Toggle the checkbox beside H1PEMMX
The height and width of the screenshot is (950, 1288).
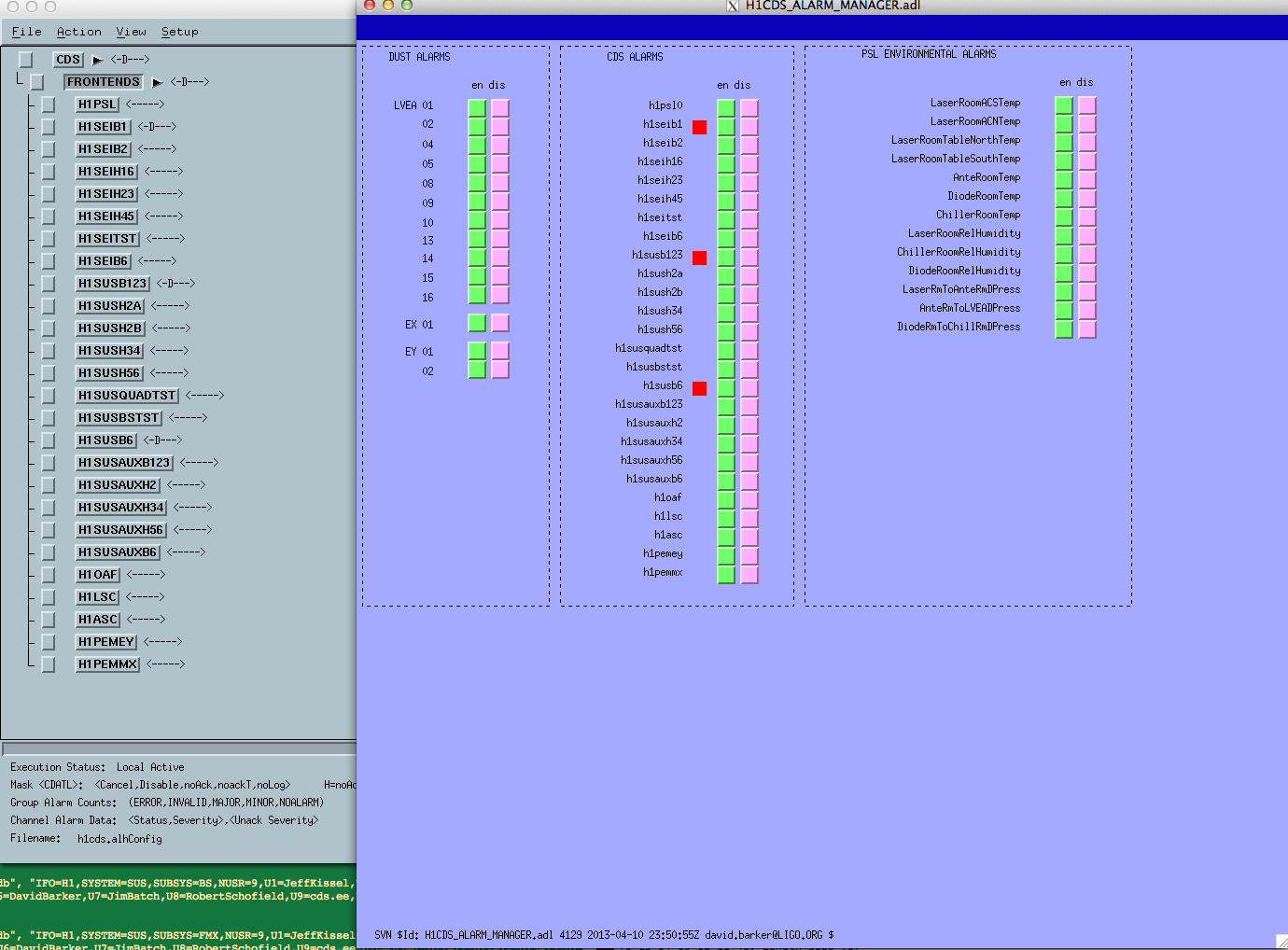pyautogui.click(x=49, y=664)
